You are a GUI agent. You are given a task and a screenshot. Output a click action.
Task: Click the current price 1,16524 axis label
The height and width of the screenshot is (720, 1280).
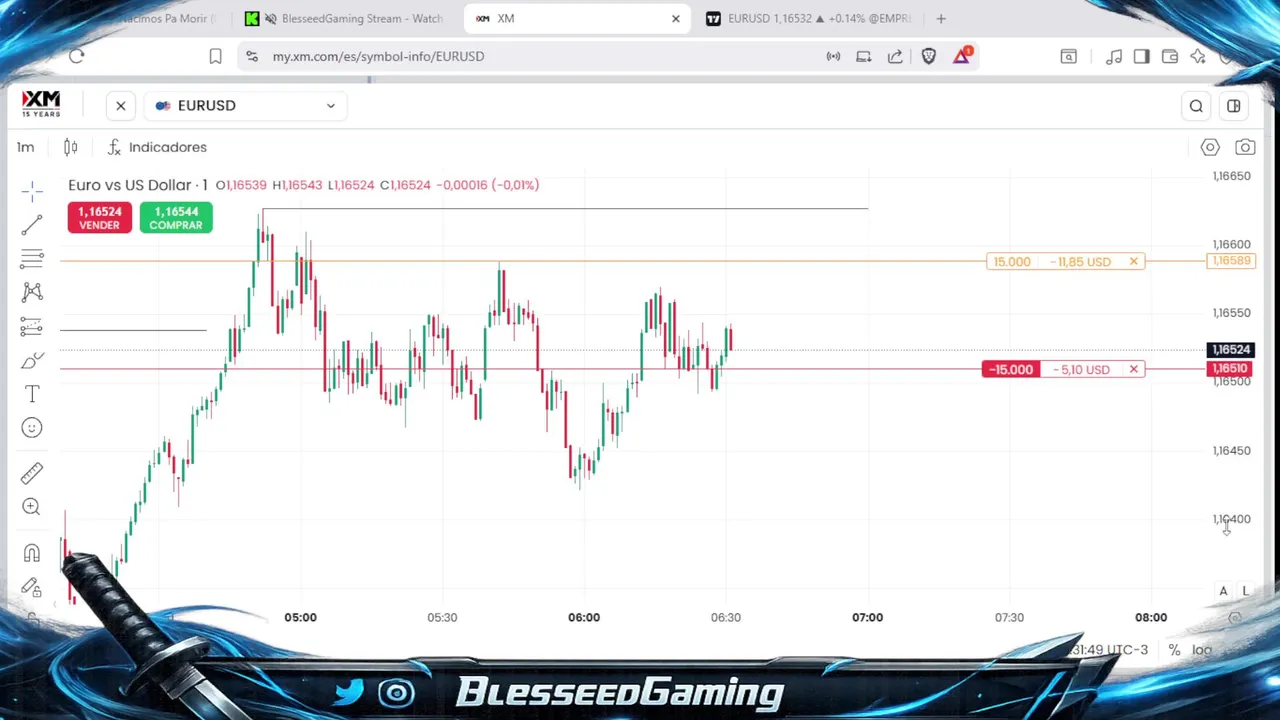(x=1230, y=349)
